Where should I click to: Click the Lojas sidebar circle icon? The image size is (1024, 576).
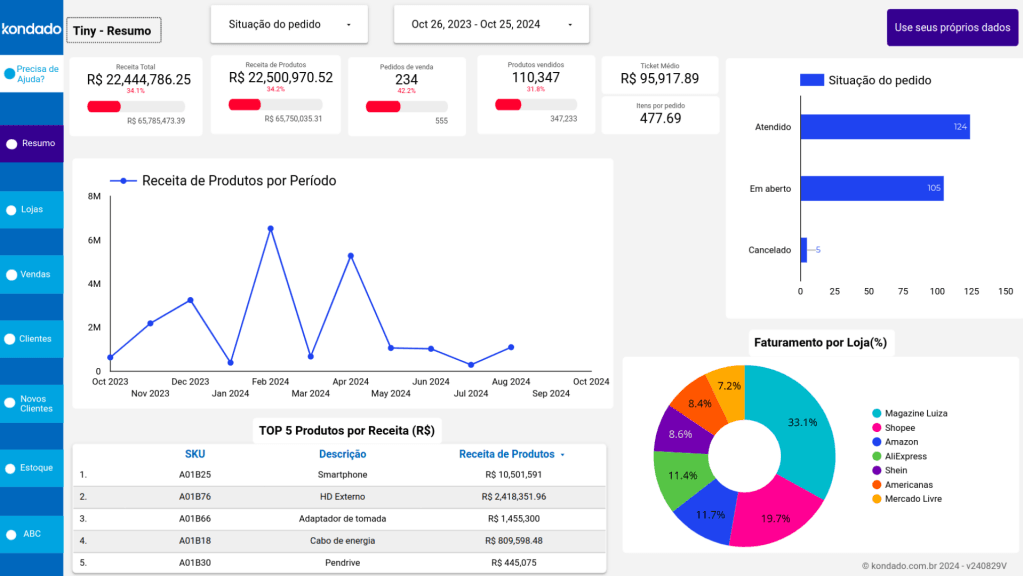pos(12,210)
